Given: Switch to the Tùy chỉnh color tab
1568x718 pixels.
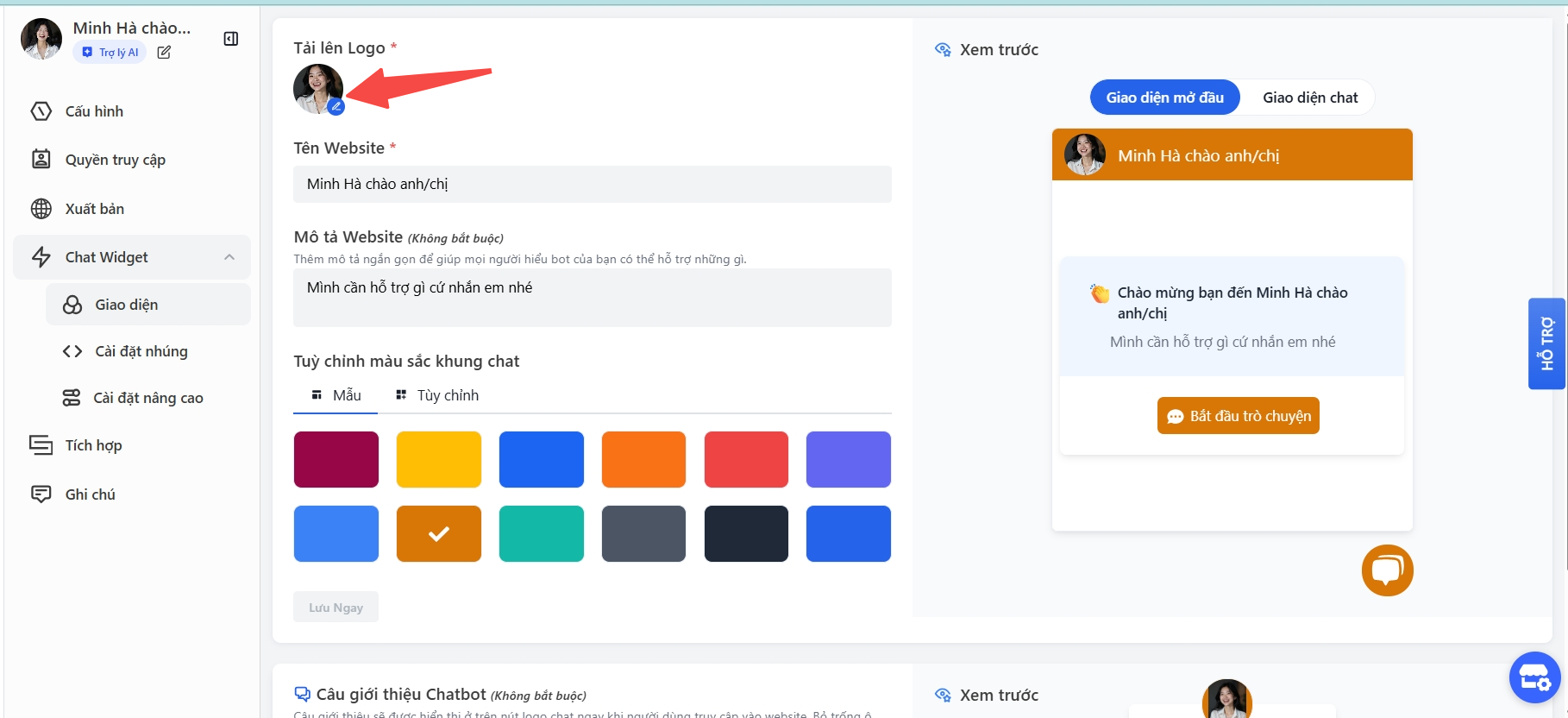Looking at the screenshot, I should coord(438,395).
